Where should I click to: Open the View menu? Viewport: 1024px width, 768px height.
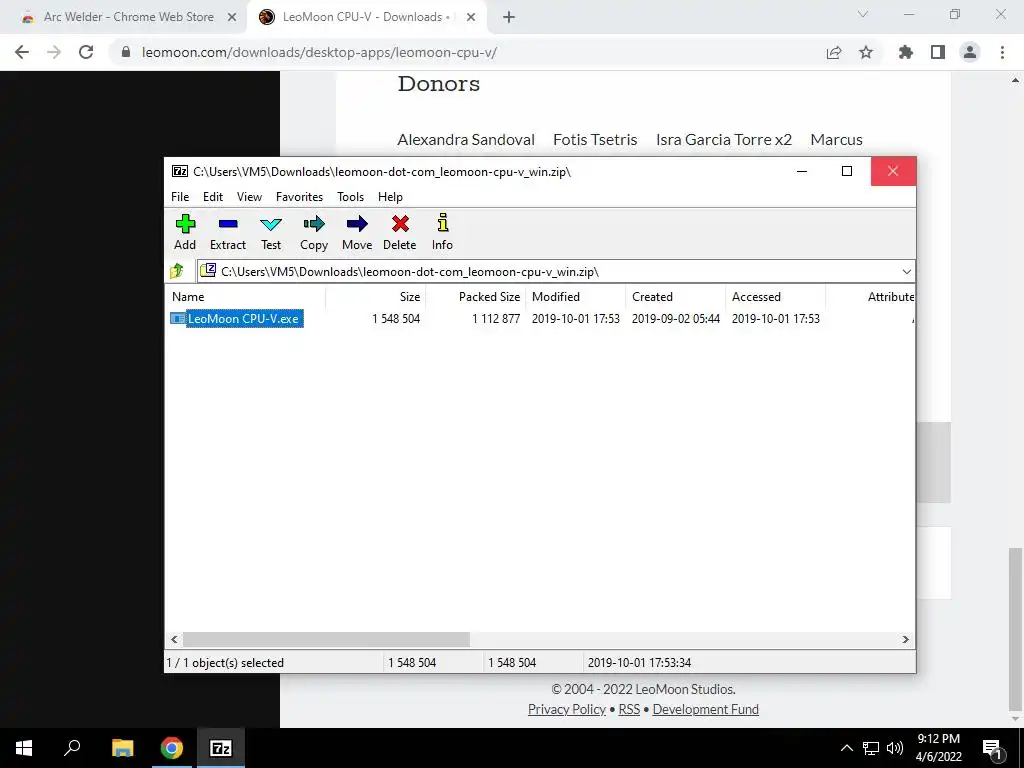coord(249,197)
